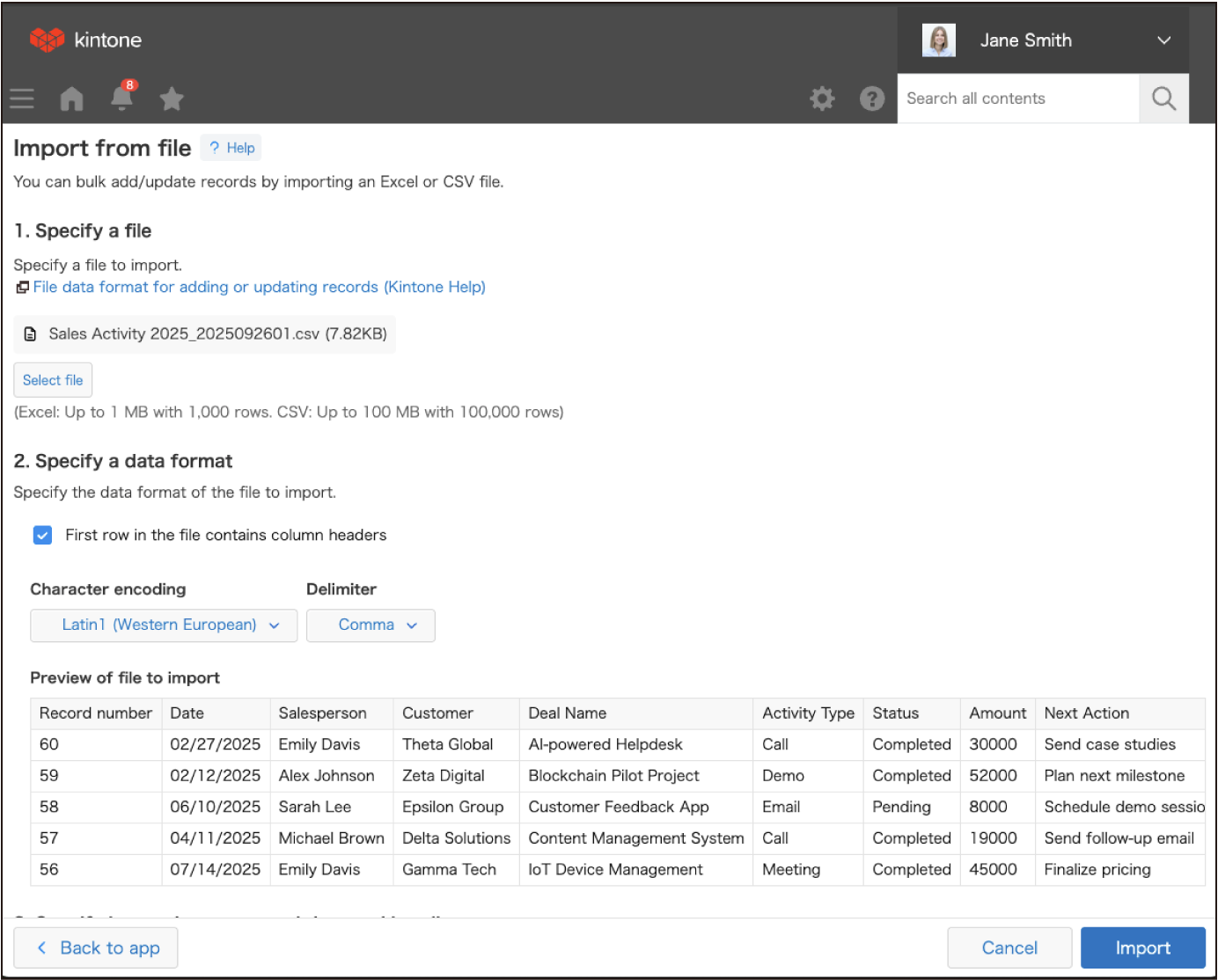1218x980 pixels.
Task: Expand the Jane Smith user menu
Action: pos(1163,40)
